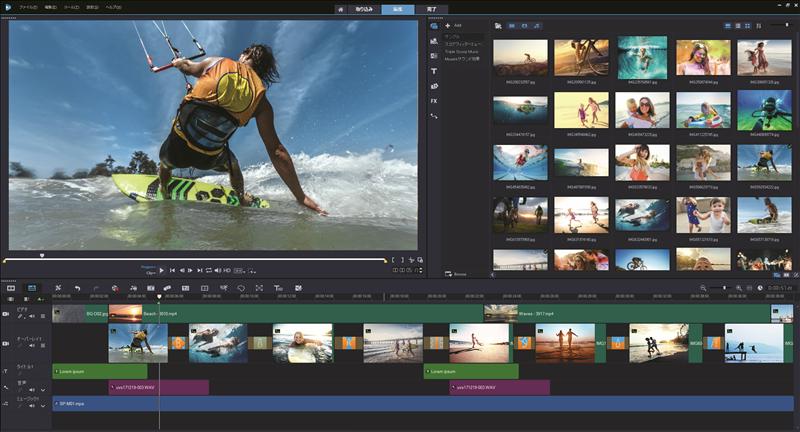Click the Browse button below library
Viewport: 800px width, 432px height.
456,274
